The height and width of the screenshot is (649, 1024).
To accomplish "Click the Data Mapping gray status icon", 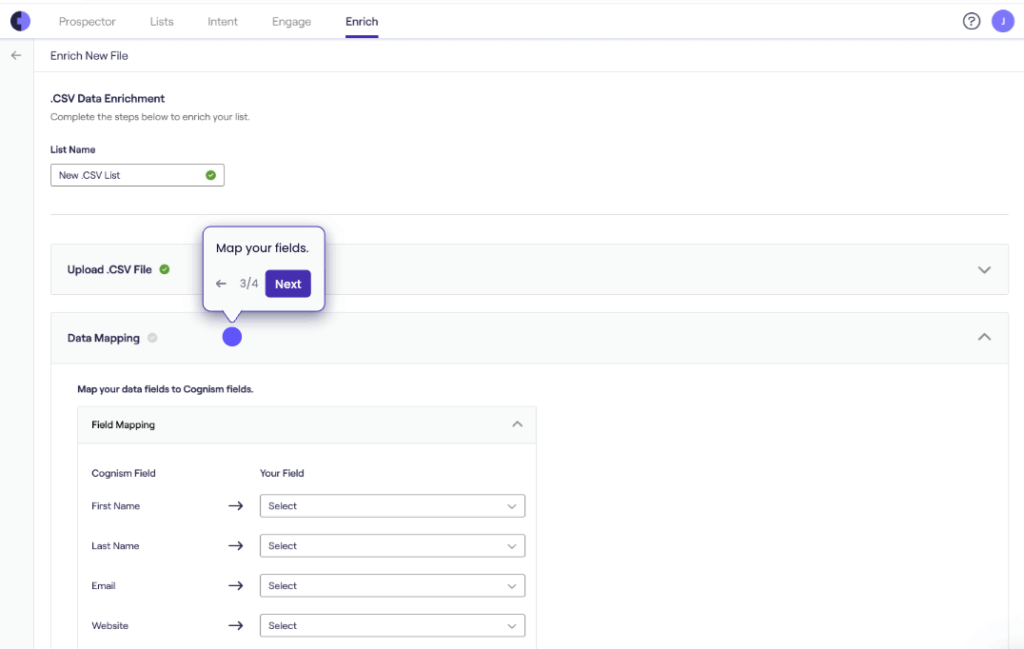I will click(x=152, y=338).
